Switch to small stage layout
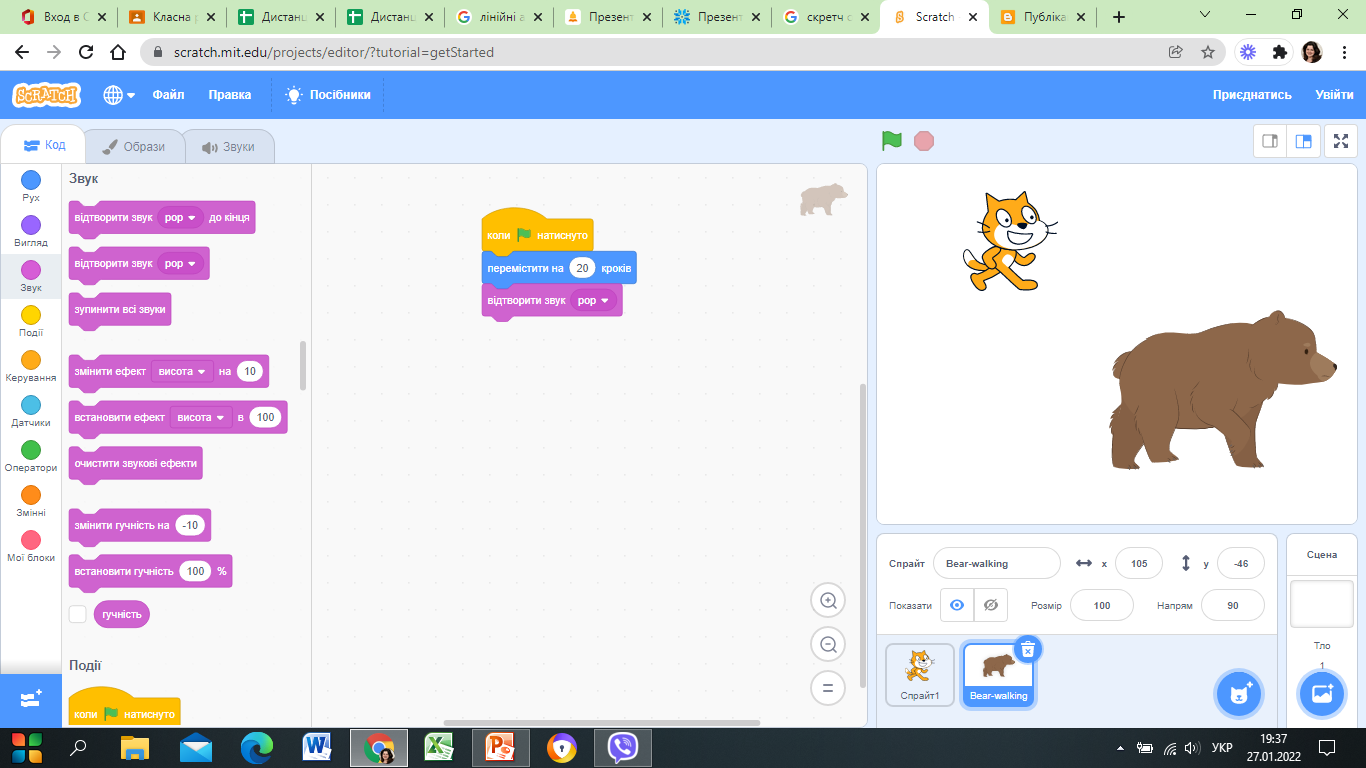 coord(1270,141)
